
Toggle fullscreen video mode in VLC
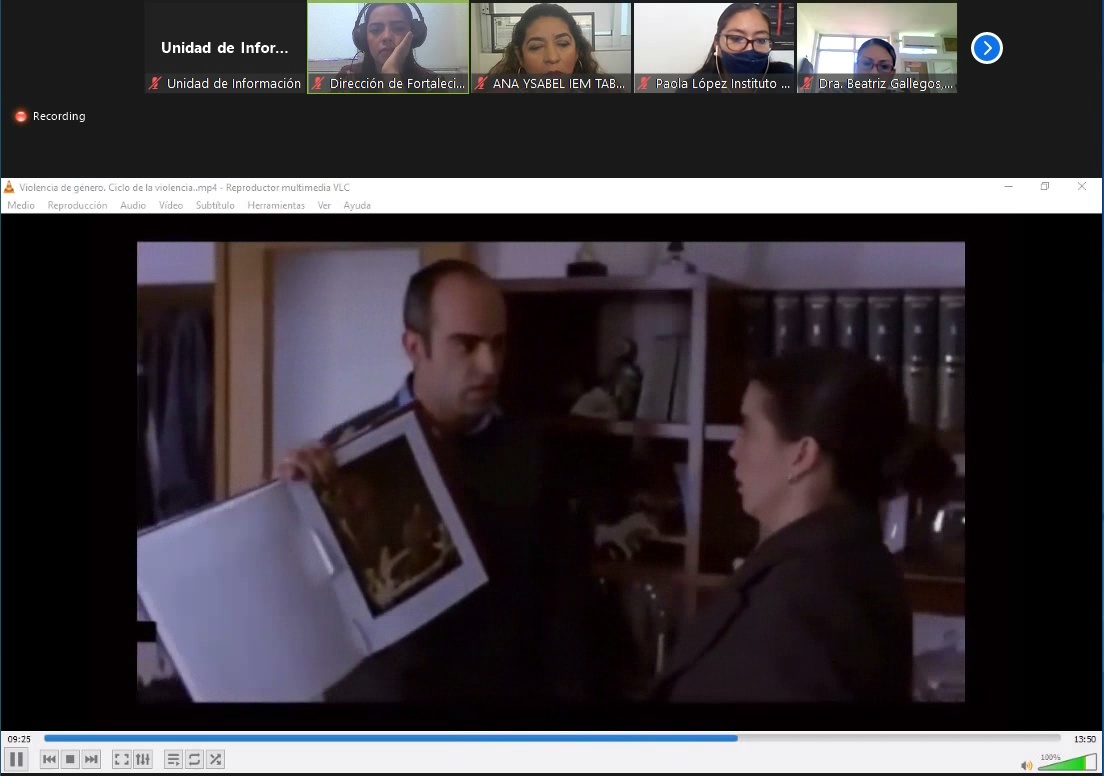(x=122, y=758)
